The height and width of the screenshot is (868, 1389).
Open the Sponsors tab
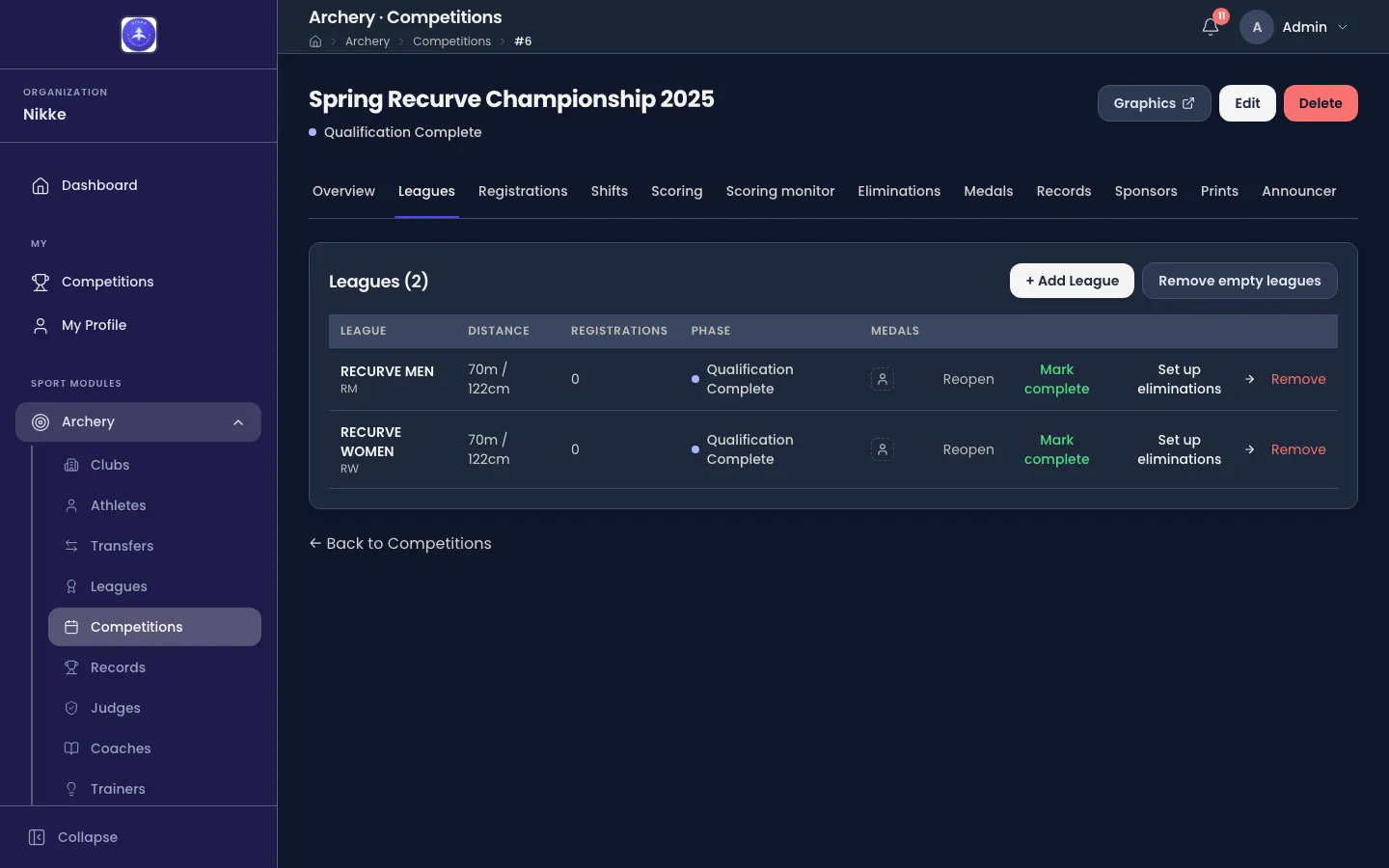(x=1146, y=191)
